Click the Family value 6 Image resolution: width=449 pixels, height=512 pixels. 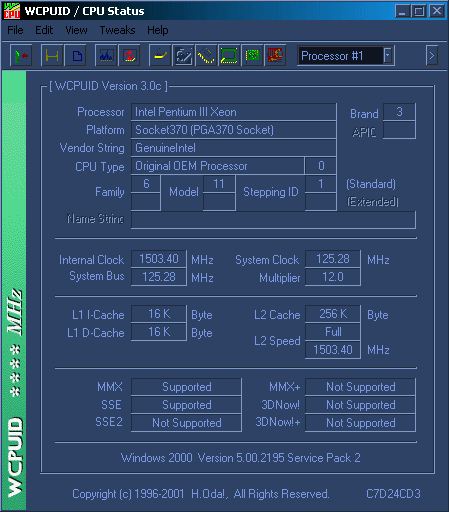[146, 184]
